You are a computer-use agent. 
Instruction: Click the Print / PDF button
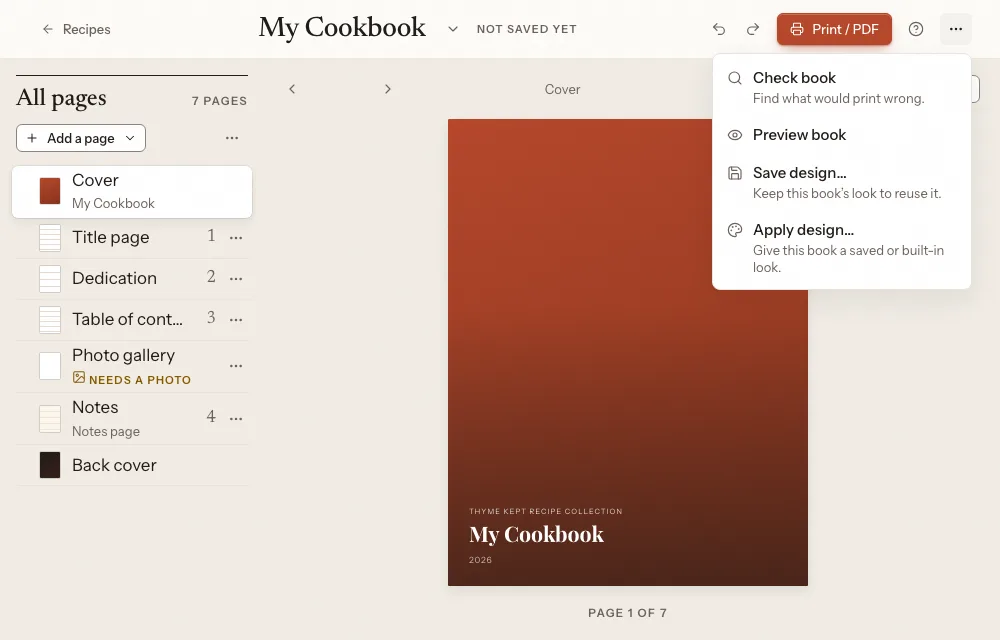834,29
